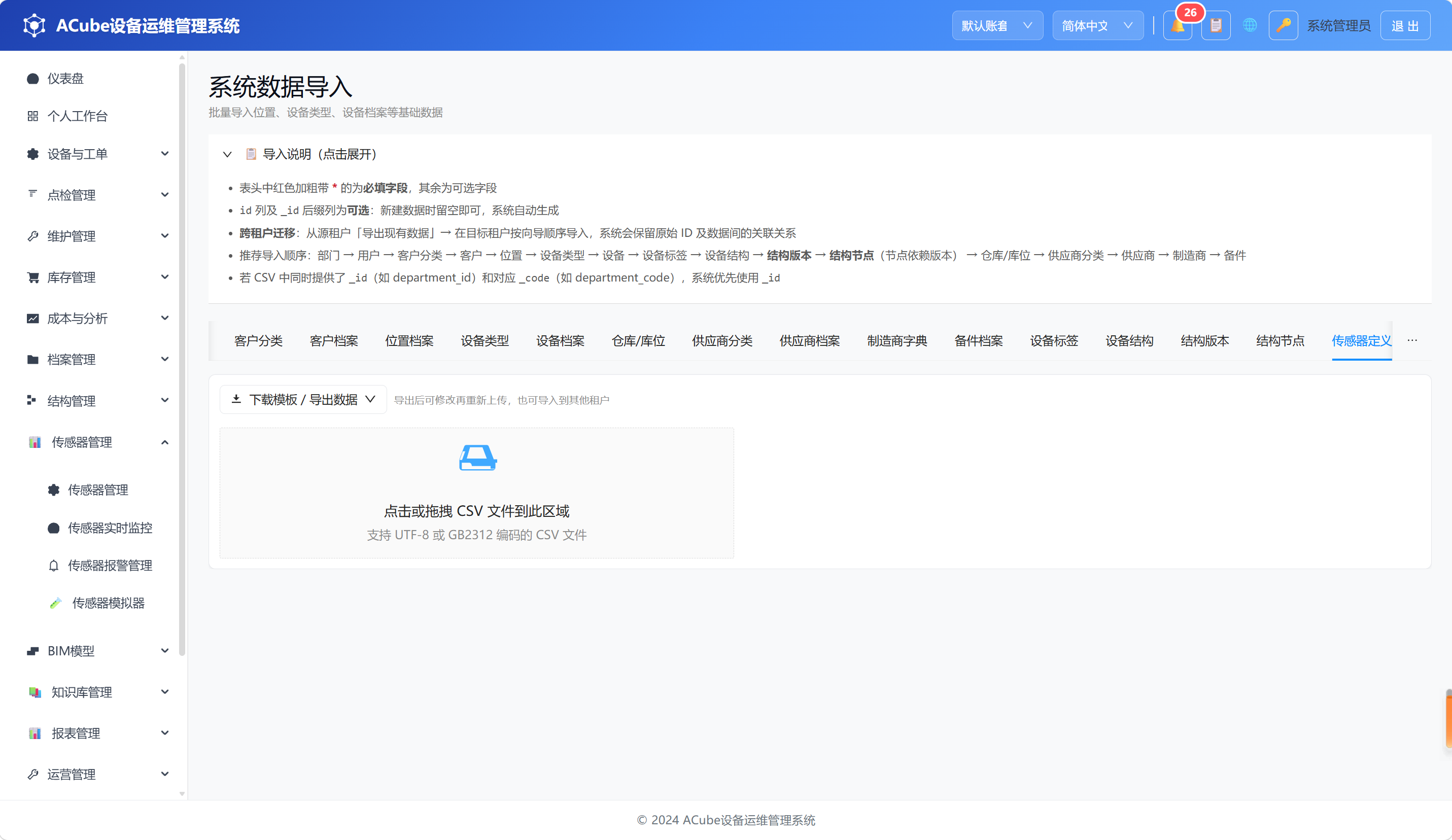
Task: Click the 退出 logout button
Action: pyautogui.click(x=1405, y=26)
